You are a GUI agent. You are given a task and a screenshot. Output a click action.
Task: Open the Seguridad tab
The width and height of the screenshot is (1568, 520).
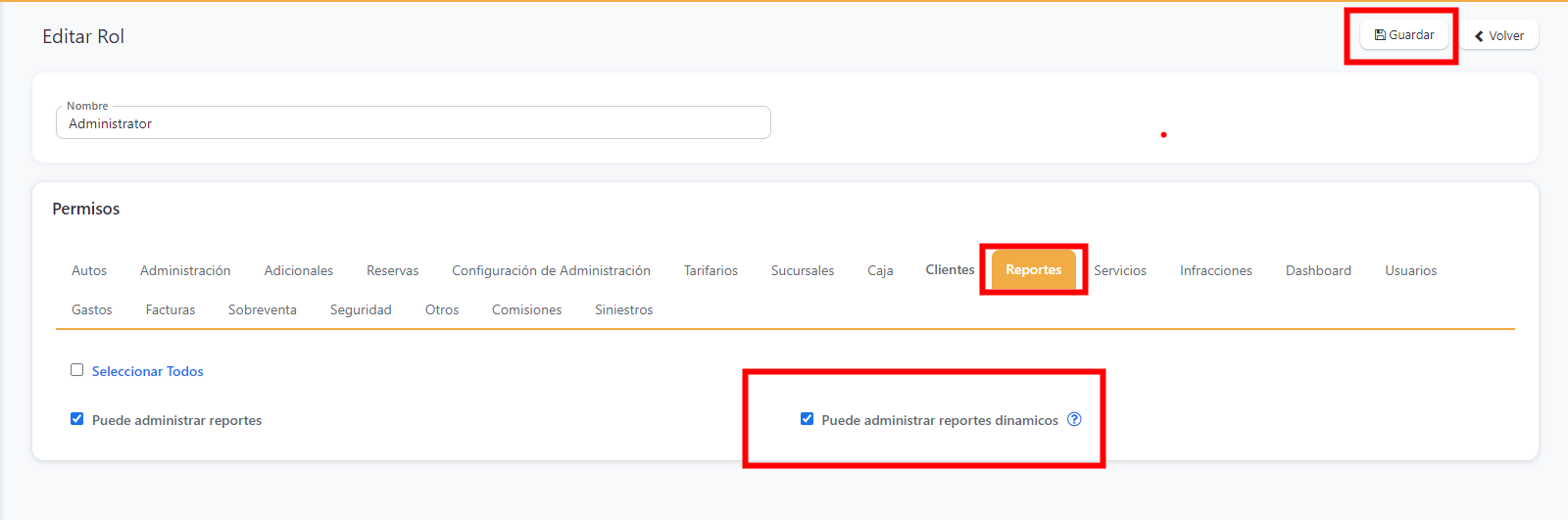361,309
